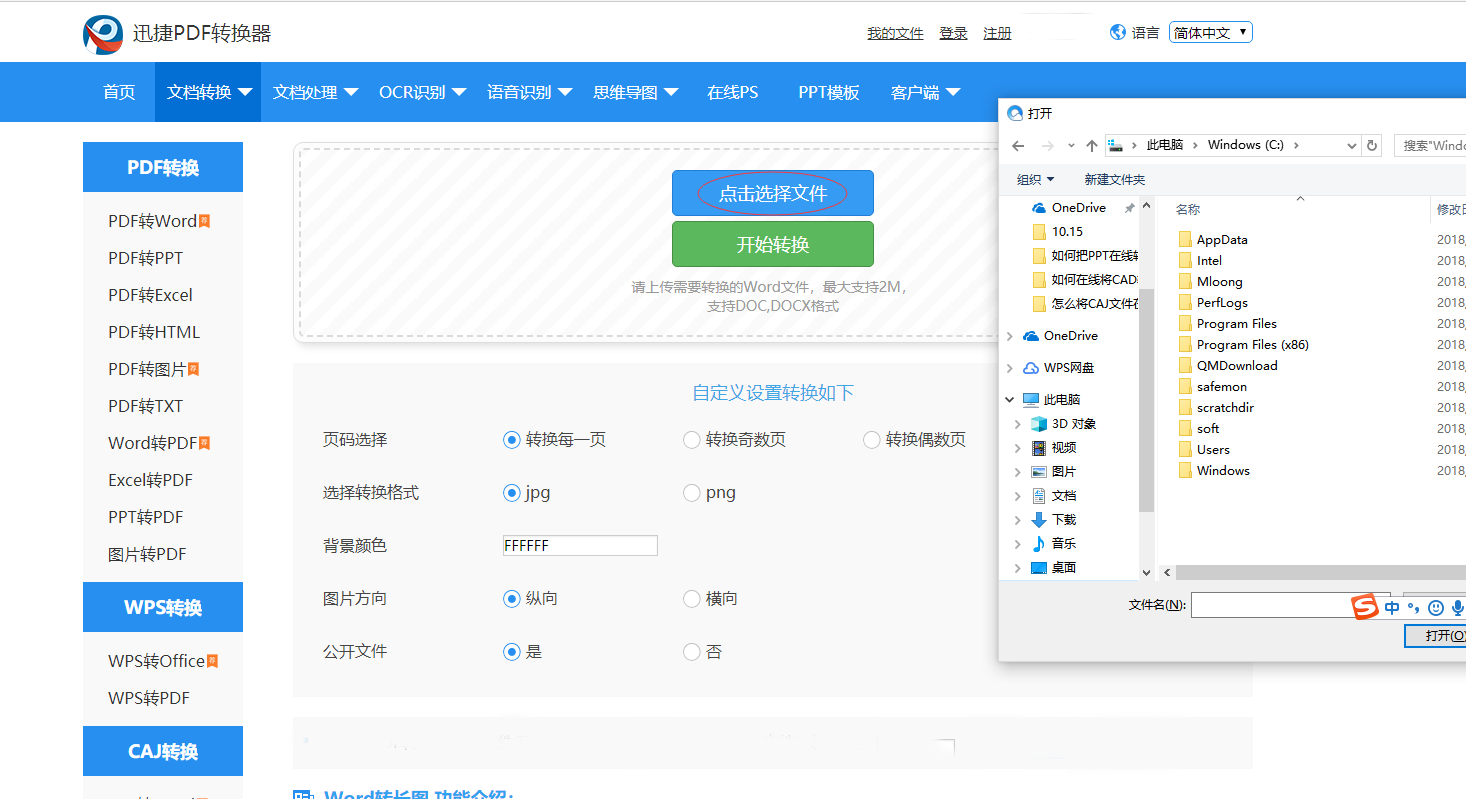1466x799 pixels.
Task: Click the Sogou emoji smiley icon
Action: 1436,607
